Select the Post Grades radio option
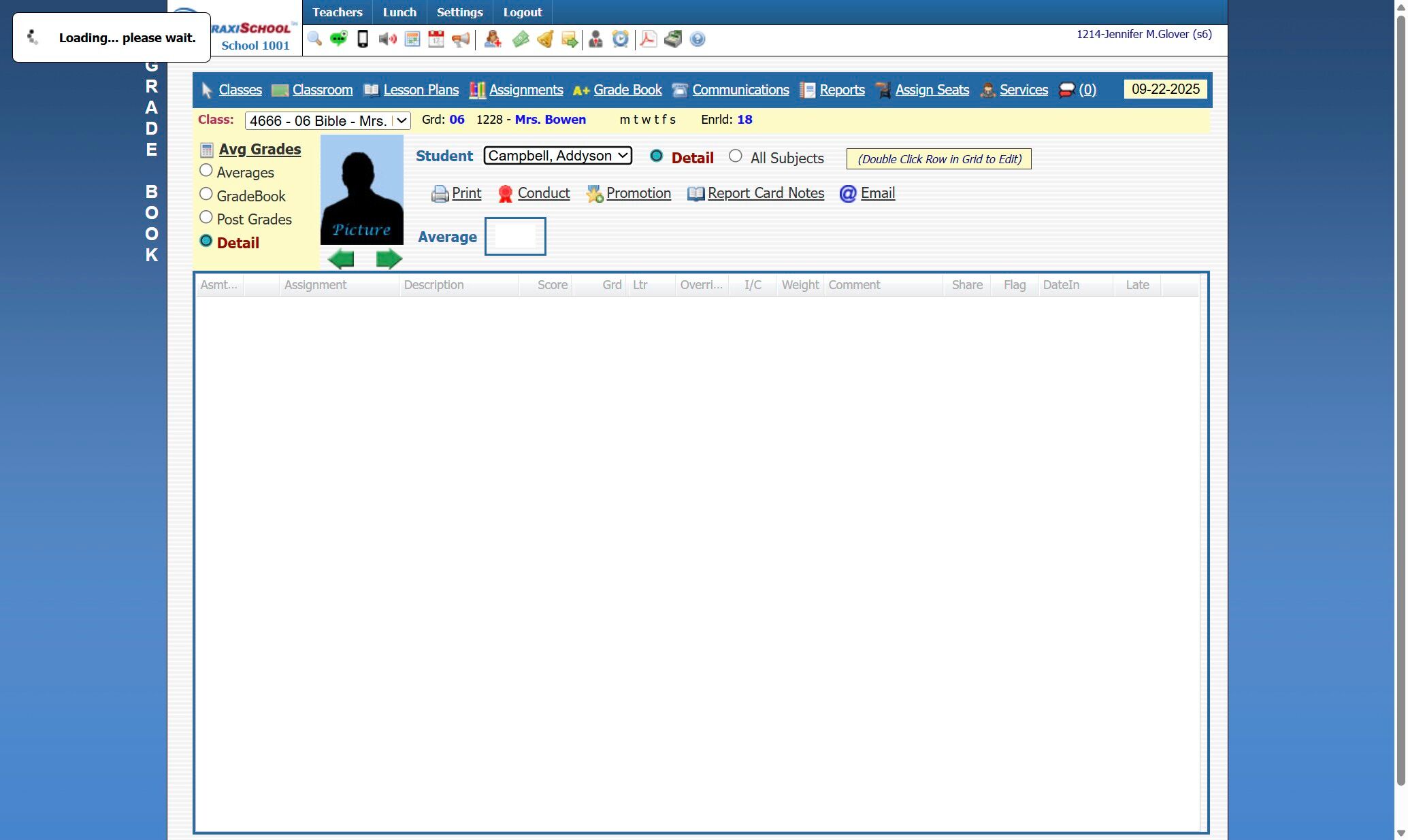Image resolution: width=1408 pixels, height=840 pixels. coord(206,218)
